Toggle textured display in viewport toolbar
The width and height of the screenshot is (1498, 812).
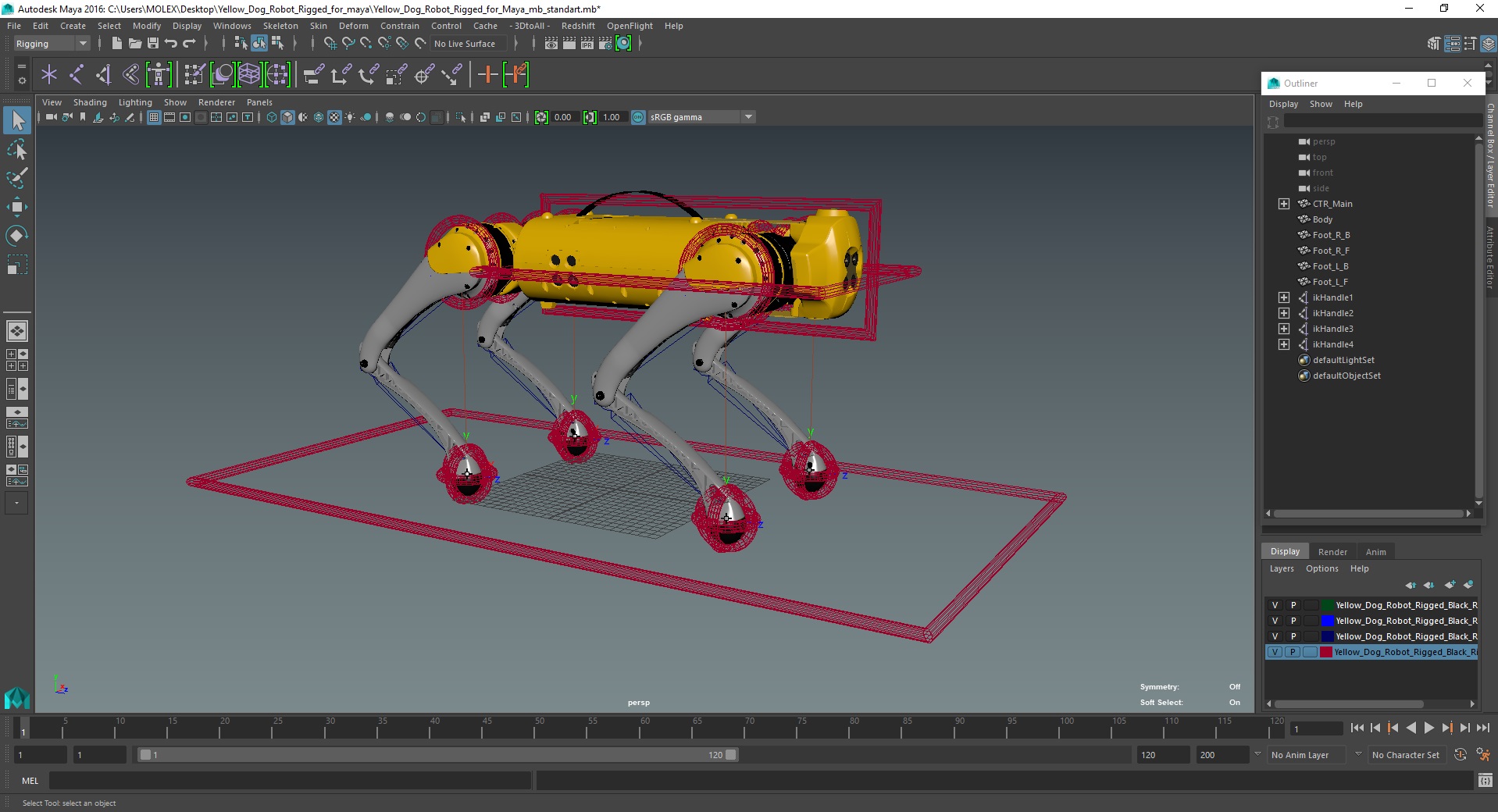(334, 117)
